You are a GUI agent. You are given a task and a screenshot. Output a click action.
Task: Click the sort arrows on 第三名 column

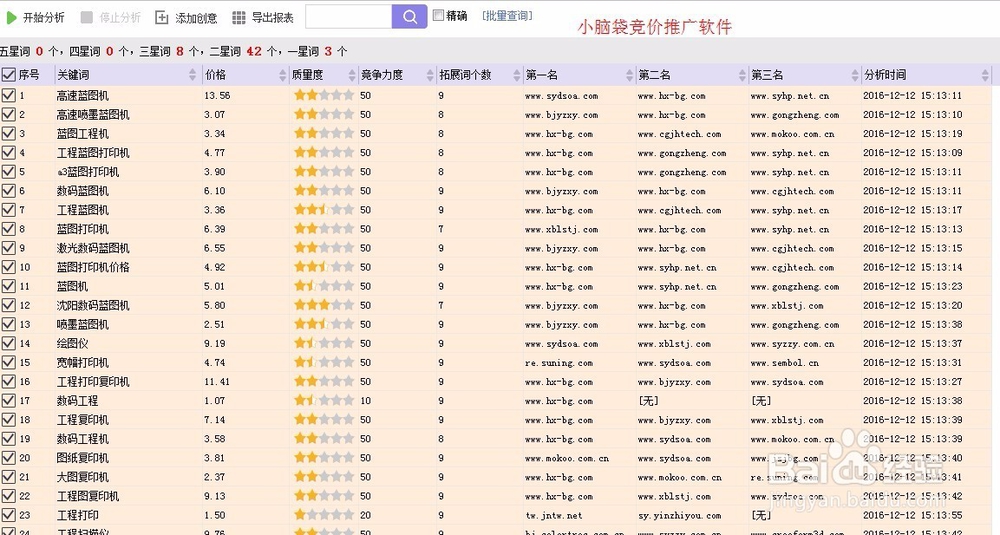[x=855, y=75]
